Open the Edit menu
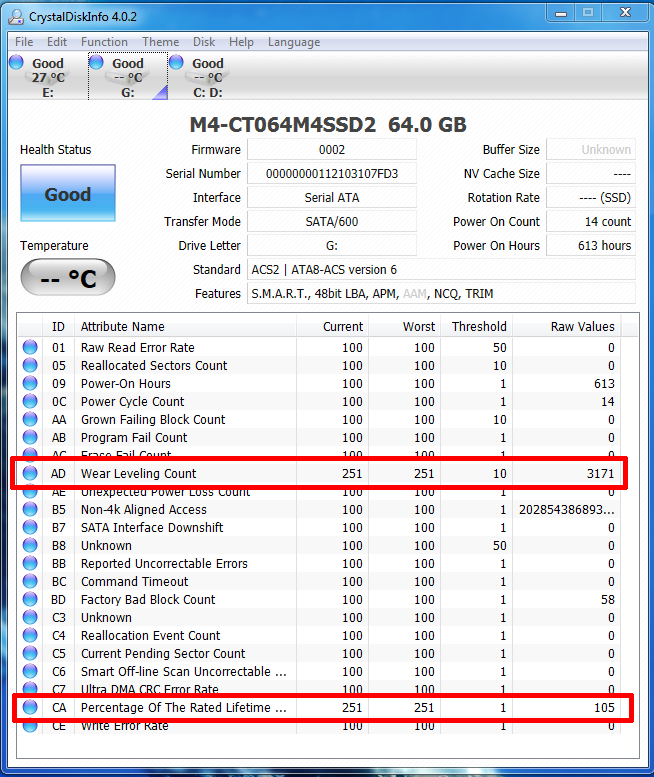The image size is (654, 777). pos(56,42)
